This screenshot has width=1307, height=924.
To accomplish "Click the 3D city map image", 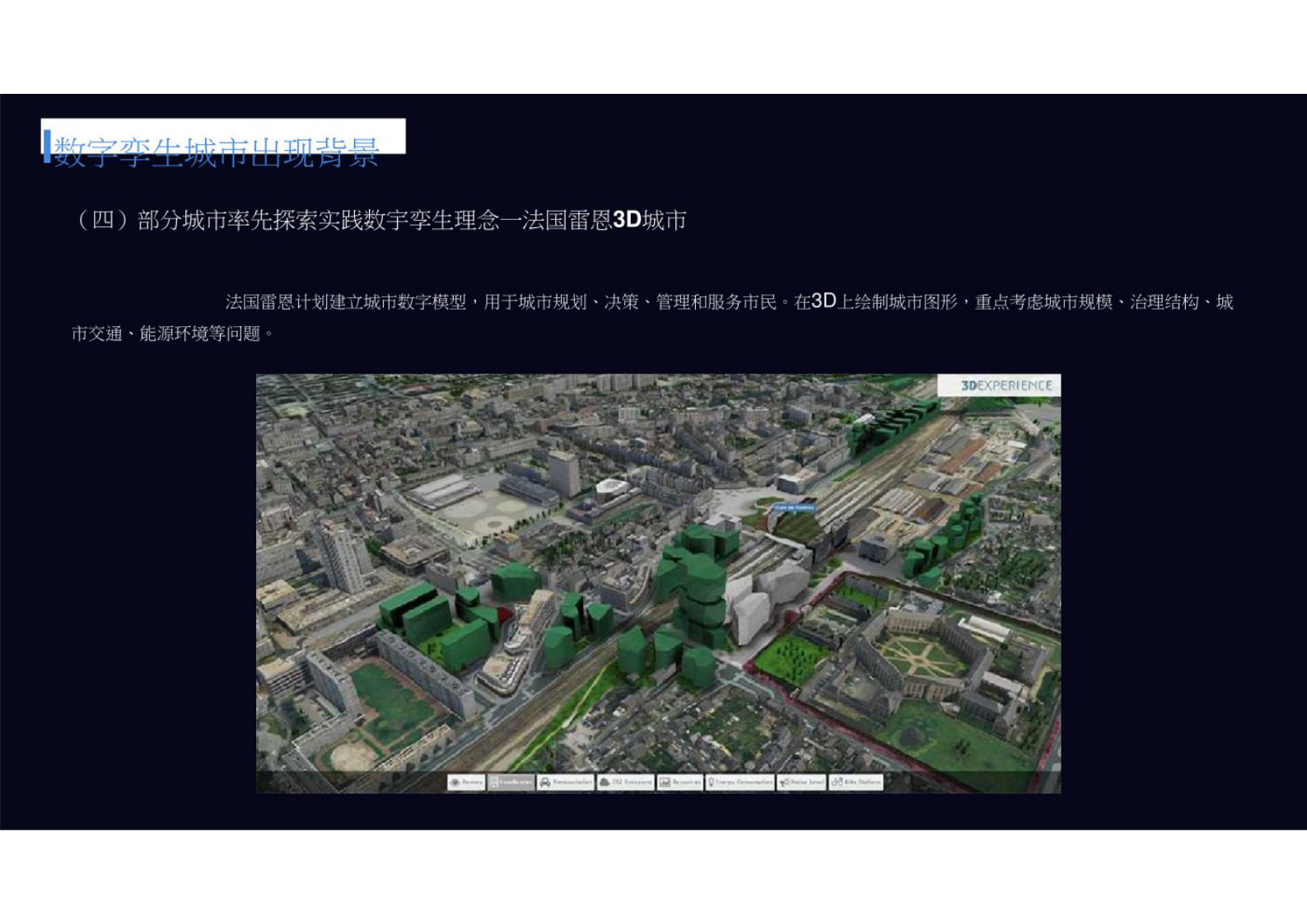I will tap(658, 584).
